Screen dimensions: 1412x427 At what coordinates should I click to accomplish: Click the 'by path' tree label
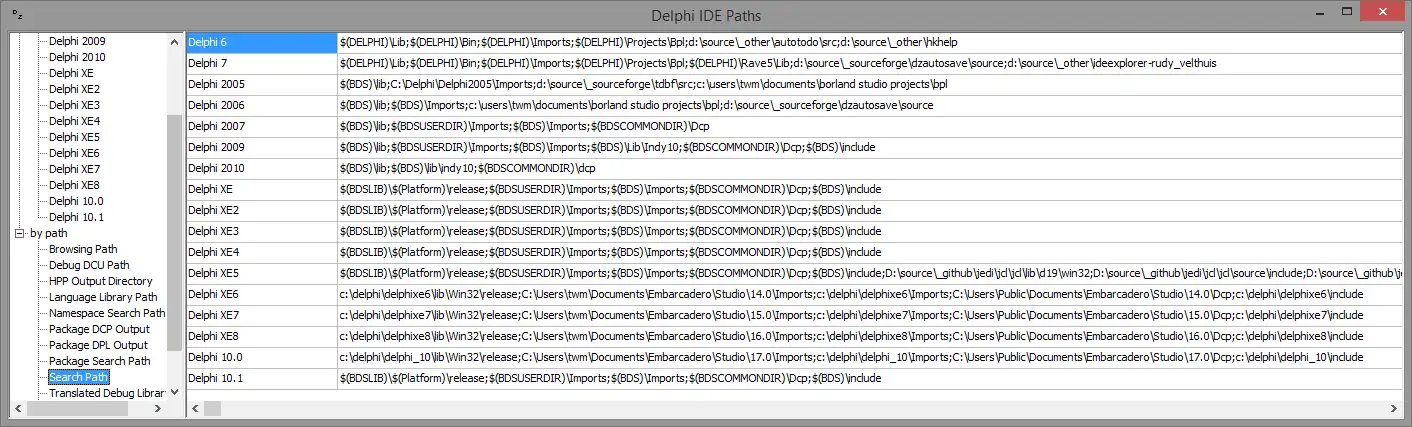tap(49, 233)
